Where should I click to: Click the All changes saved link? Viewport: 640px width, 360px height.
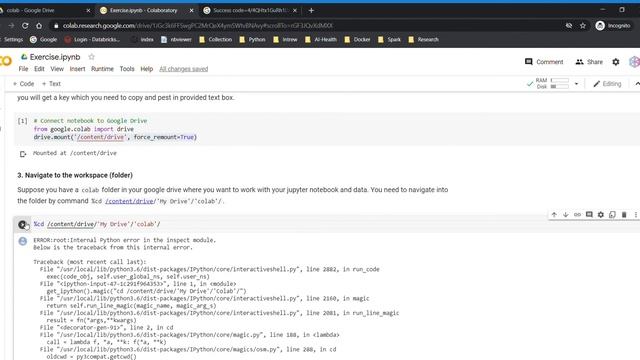pyautogui.click(x=183, y=69)
